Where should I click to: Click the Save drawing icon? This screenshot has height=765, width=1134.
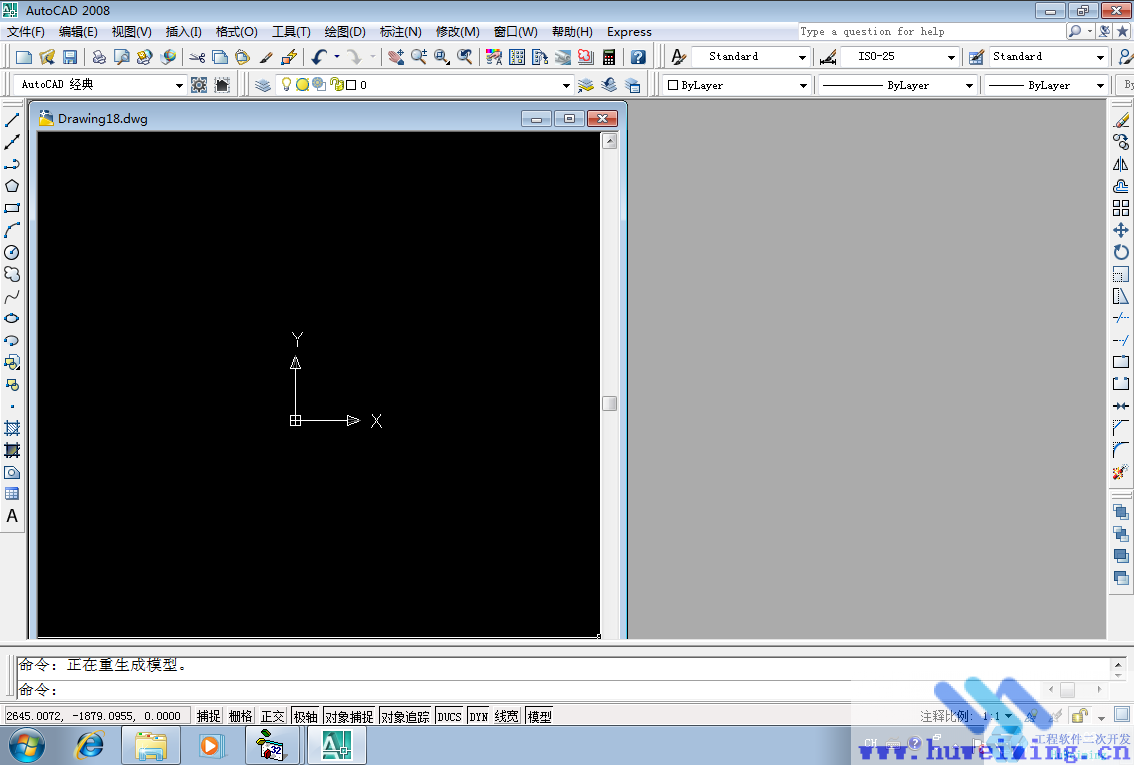(x=70, y=57)
